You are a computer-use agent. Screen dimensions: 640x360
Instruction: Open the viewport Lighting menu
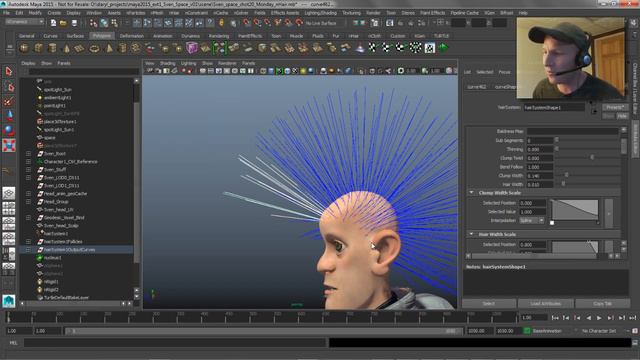pos(189,63)
